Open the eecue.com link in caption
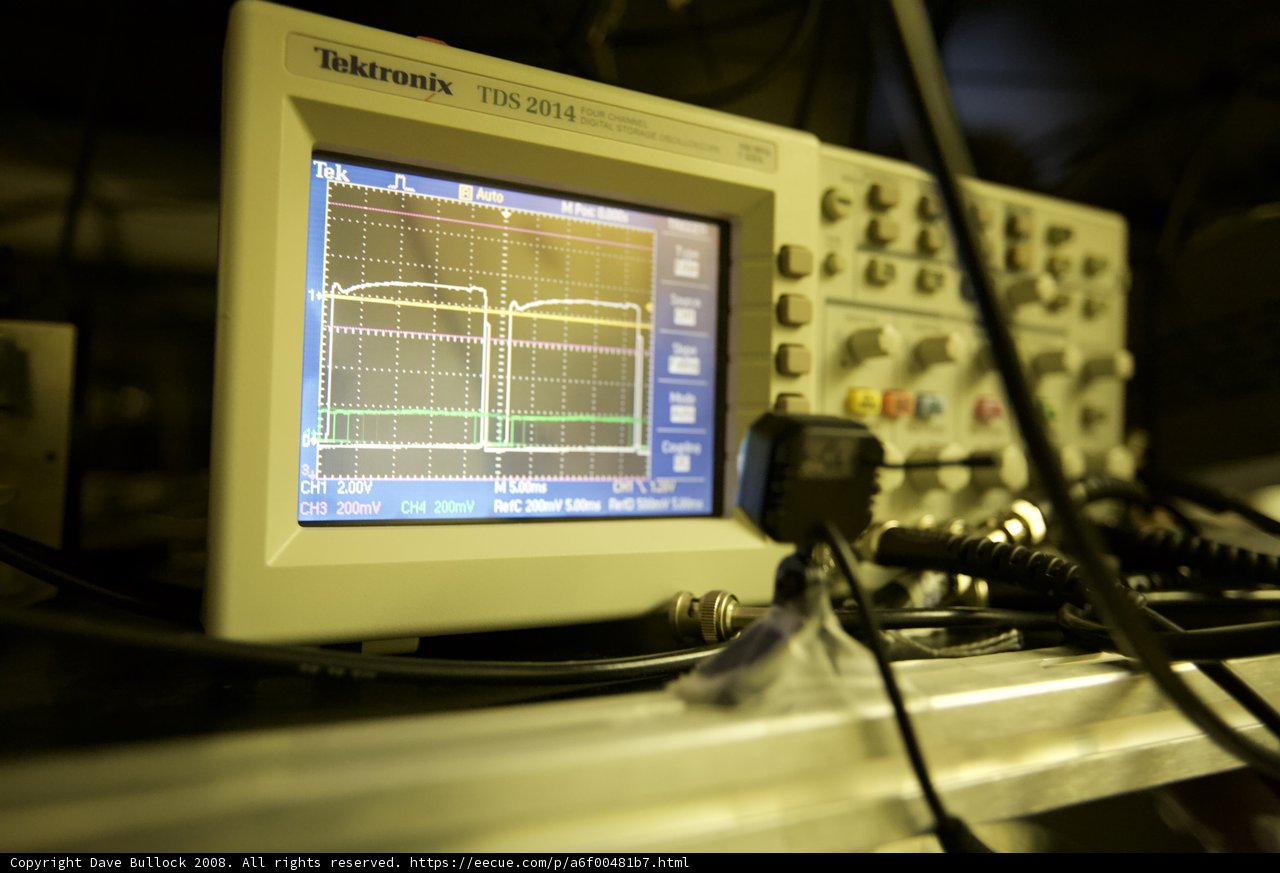The width and height of the screenshot is (1280, 873). click(x=549, y=862)
